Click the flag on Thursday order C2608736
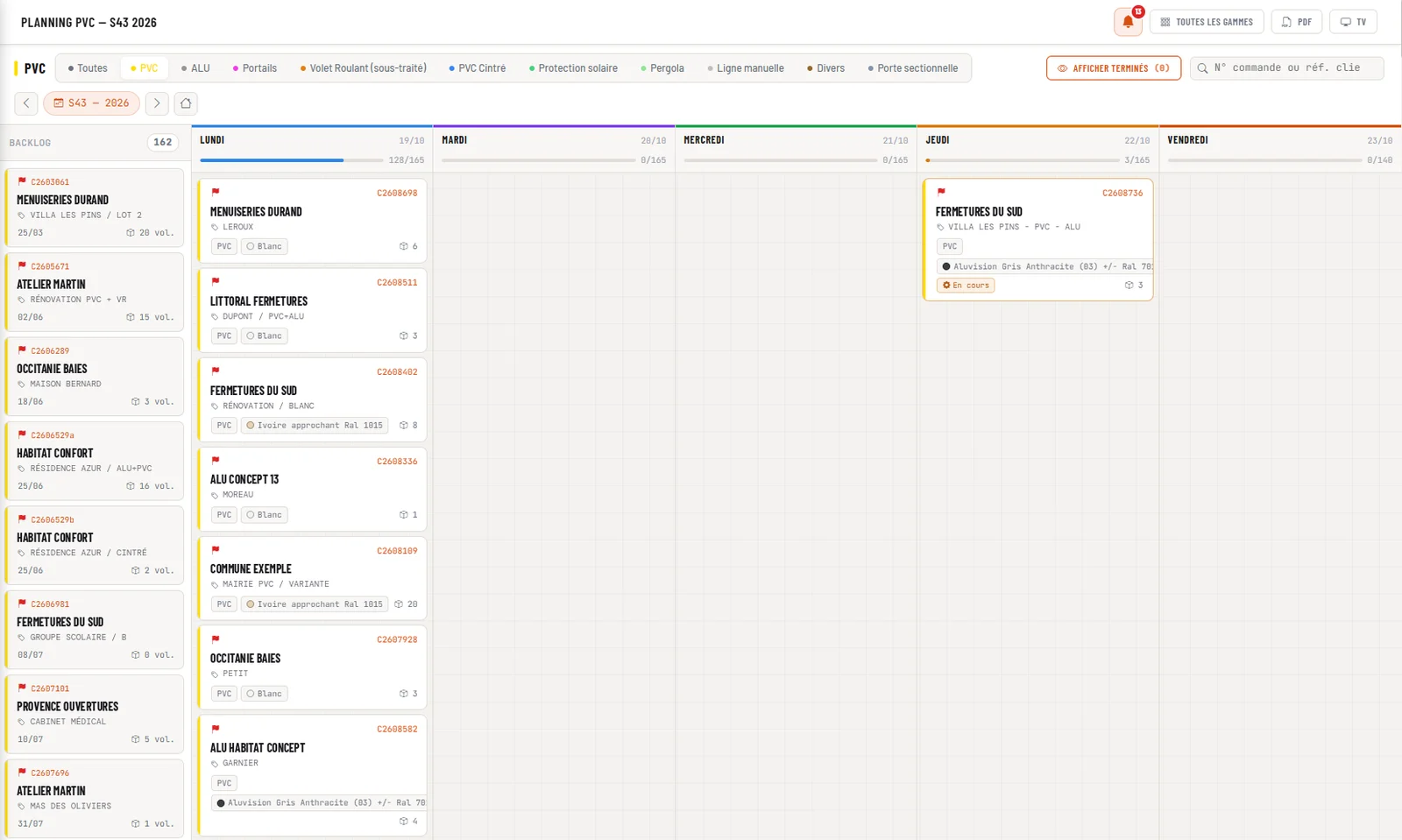The width and height of the screenshot is (1402, 840). pyautogui.click(x=941, y=192)
